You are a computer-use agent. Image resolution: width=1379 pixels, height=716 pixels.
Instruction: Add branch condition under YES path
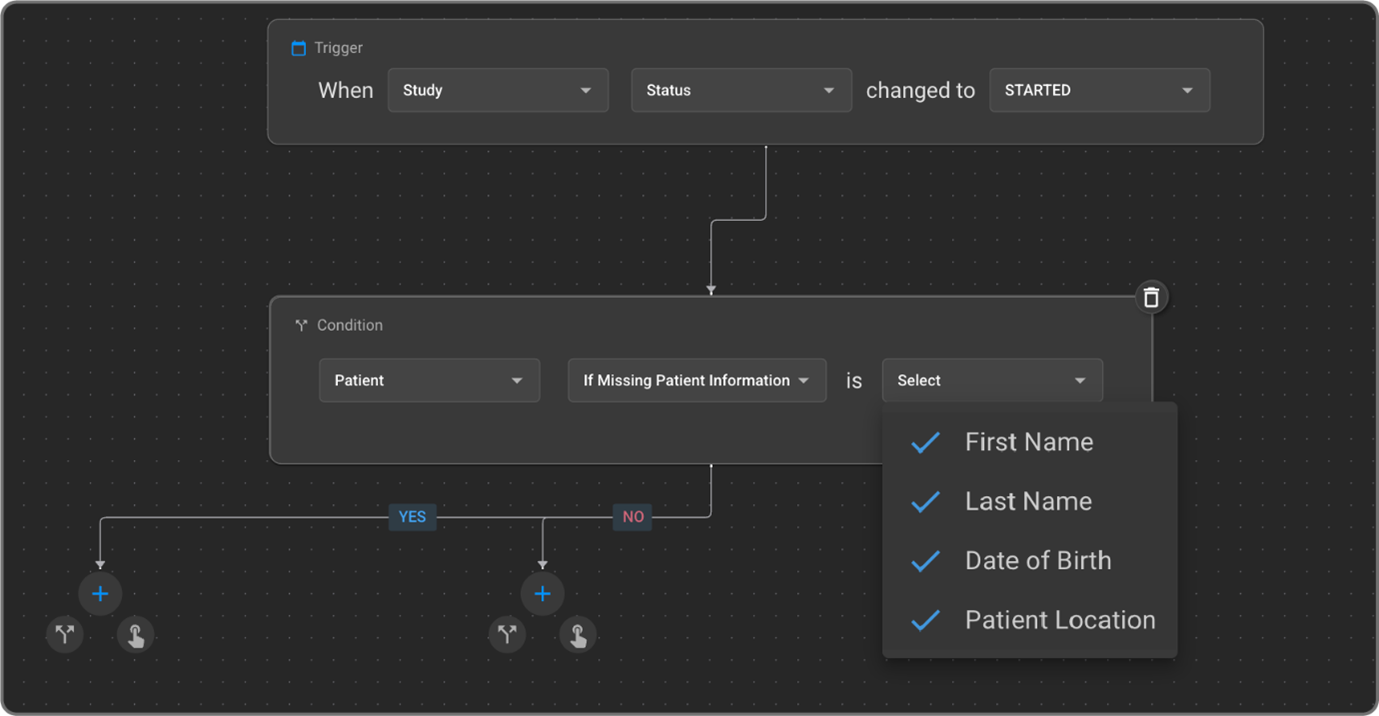point(65,634)
